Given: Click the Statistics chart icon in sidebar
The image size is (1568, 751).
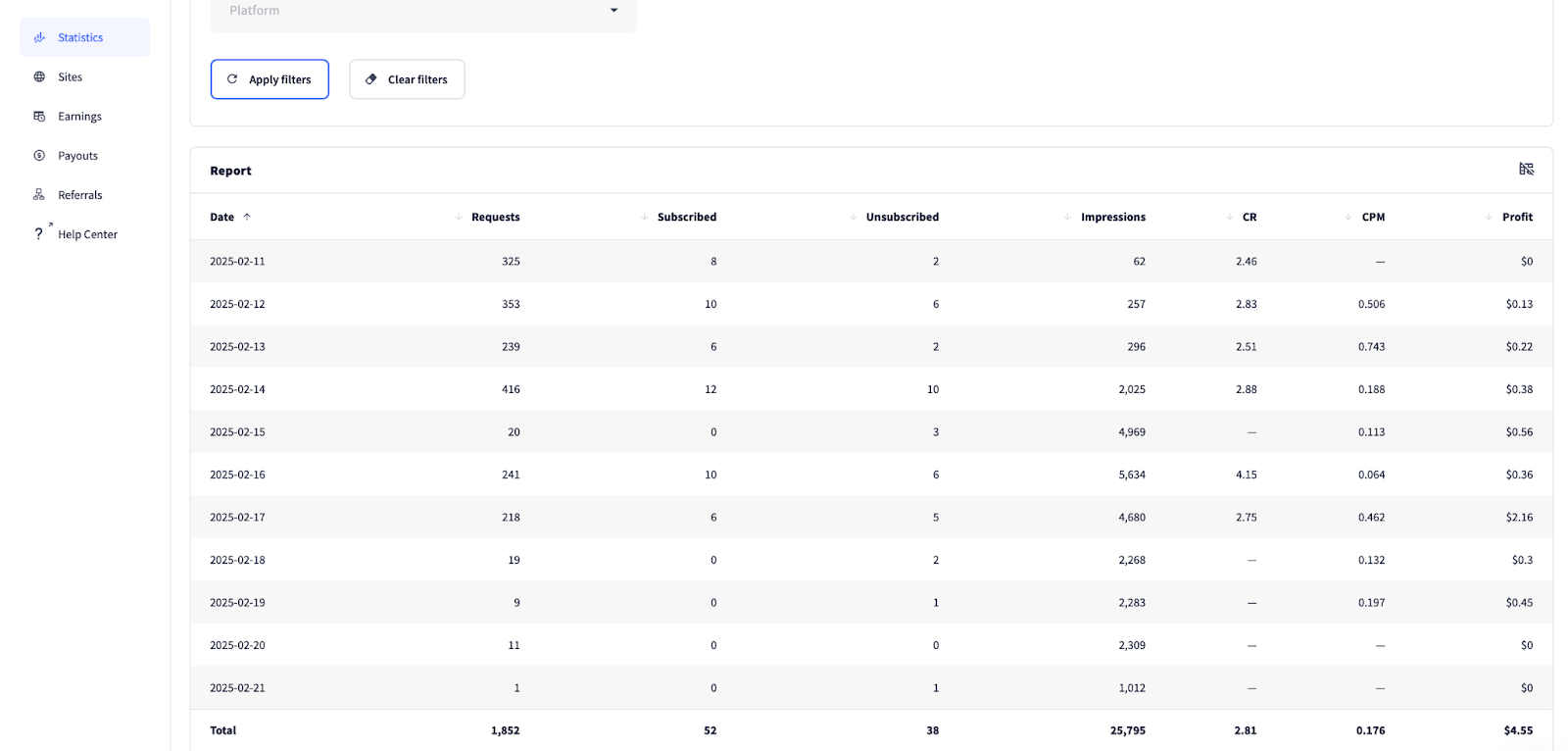Looking at the screenshot, I should [39, 37].
